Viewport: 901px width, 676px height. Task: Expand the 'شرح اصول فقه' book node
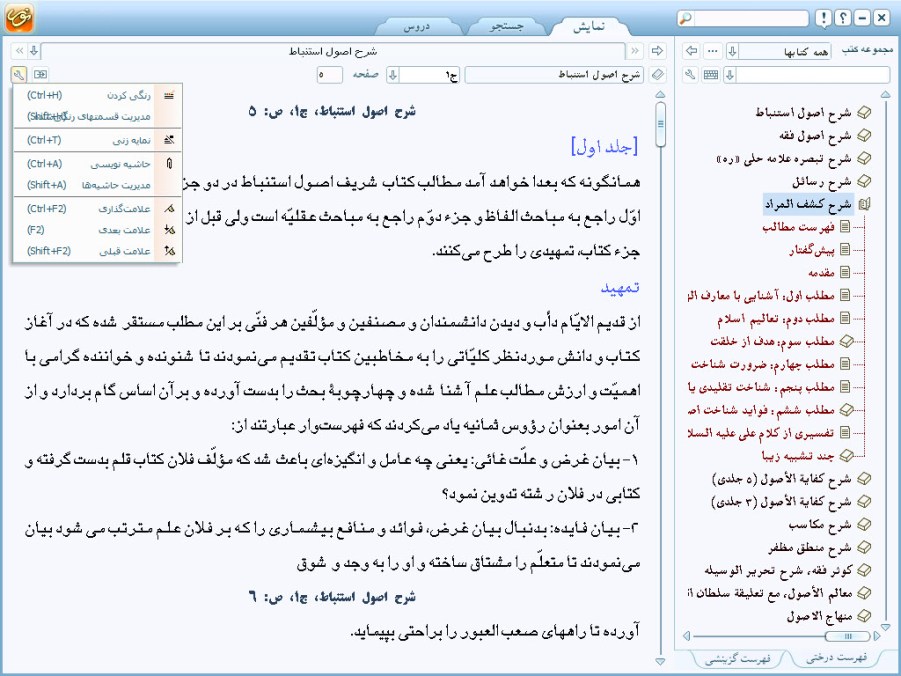[x=864, y=135]
